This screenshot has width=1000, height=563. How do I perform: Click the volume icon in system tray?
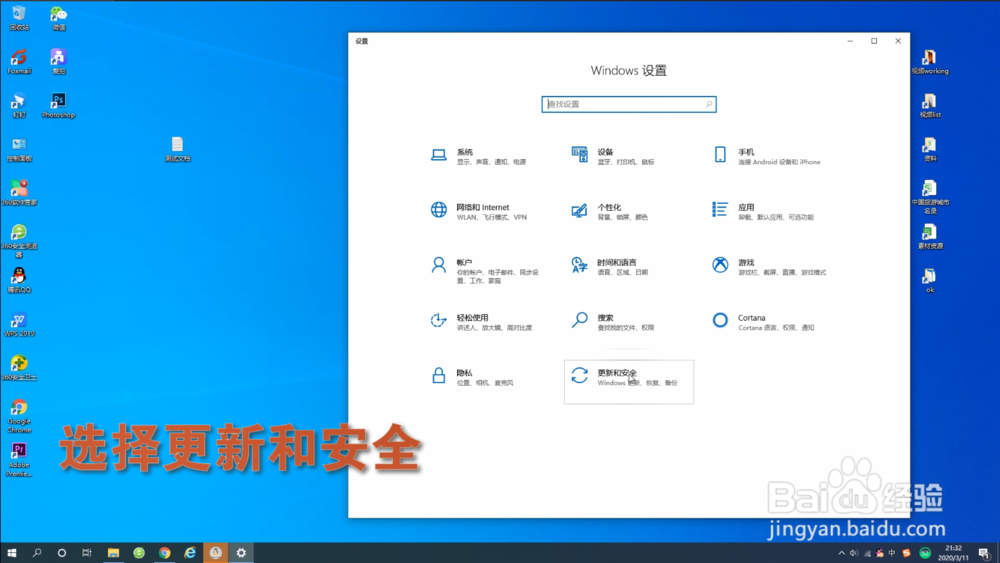pos(854,553)
